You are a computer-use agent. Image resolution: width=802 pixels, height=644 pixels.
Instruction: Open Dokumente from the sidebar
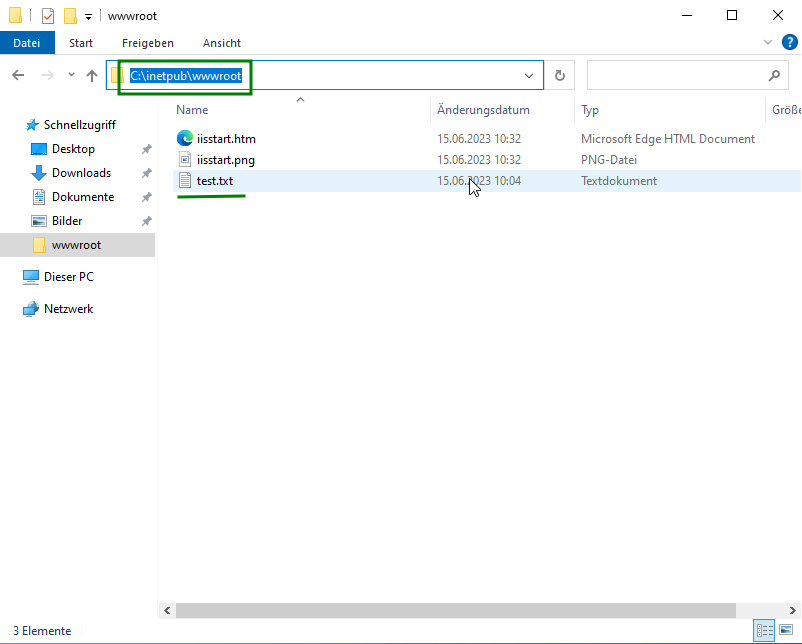[x=78, y=196]
